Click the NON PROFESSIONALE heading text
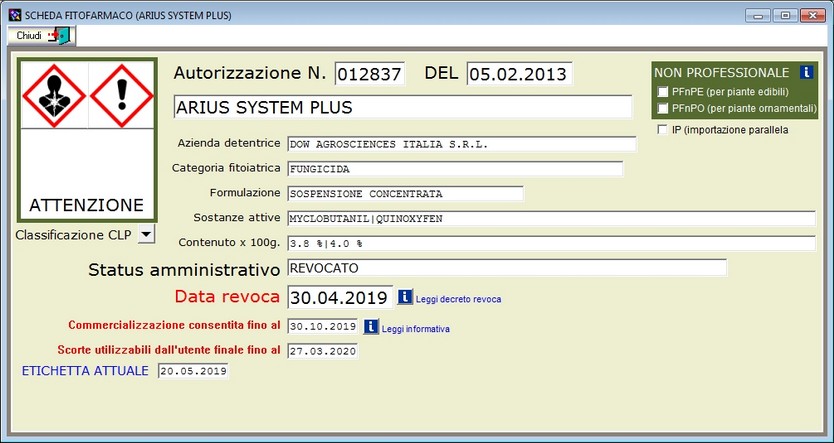The width and height of the screenshot is (834, 443). pos(722,72)
